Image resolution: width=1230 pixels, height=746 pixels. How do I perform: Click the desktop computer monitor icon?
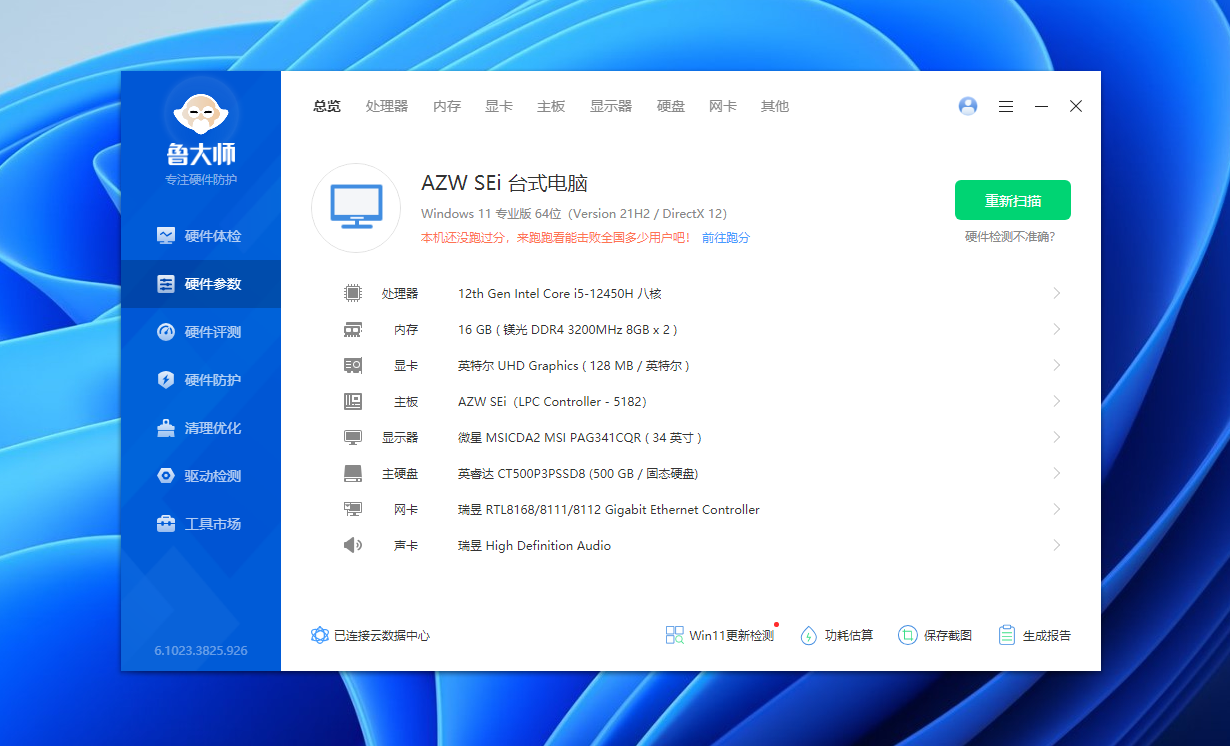356,207
